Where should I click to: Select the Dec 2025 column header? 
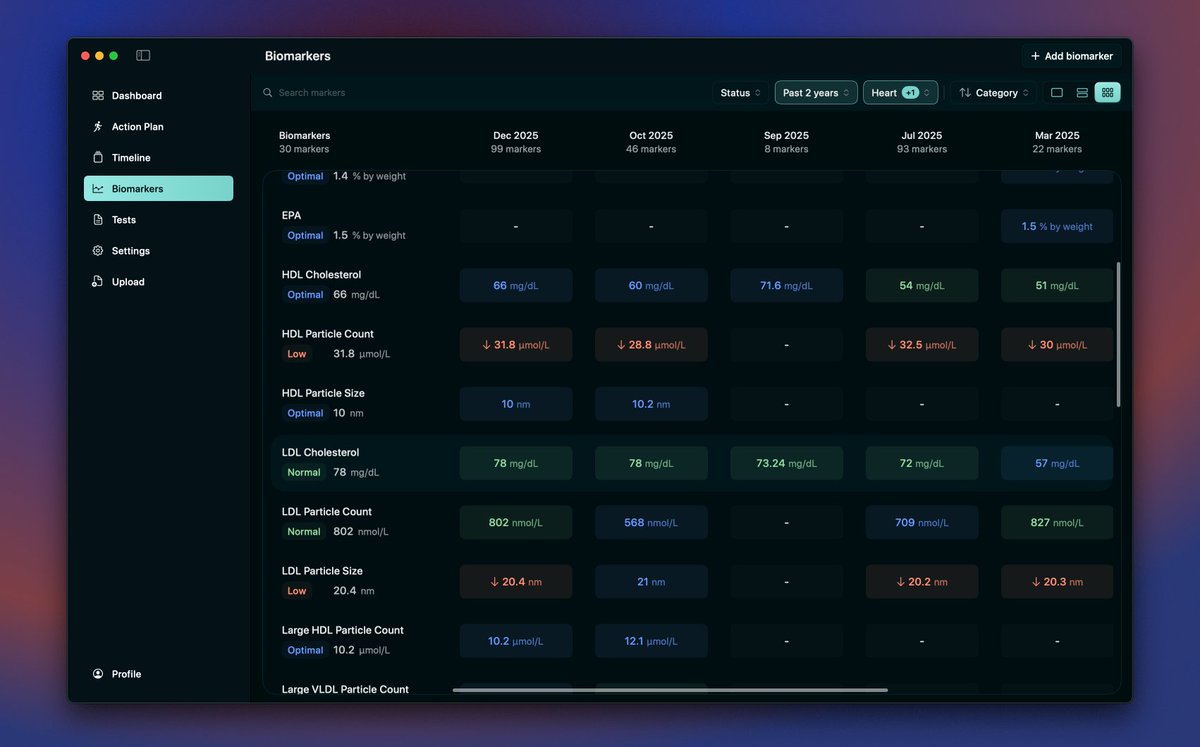(x=515, y=142)
